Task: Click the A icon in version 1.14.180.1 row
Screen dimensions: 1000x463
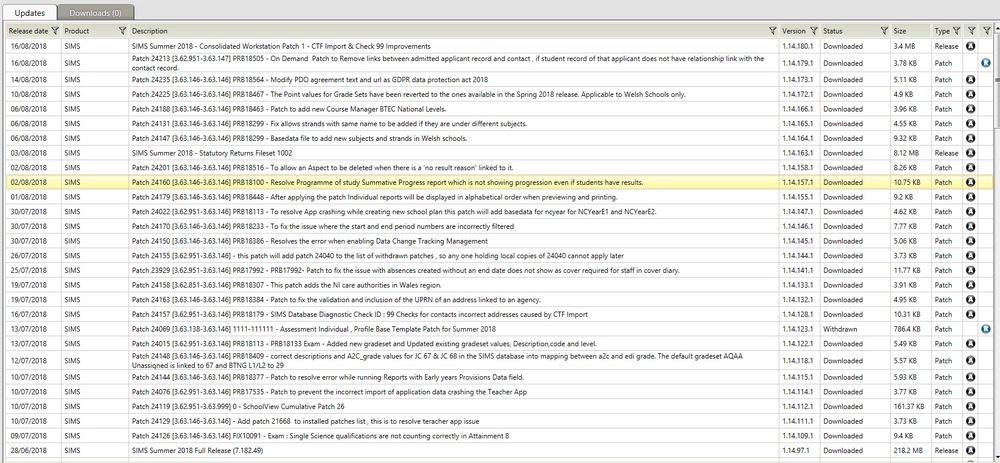Action: point(971,46)
